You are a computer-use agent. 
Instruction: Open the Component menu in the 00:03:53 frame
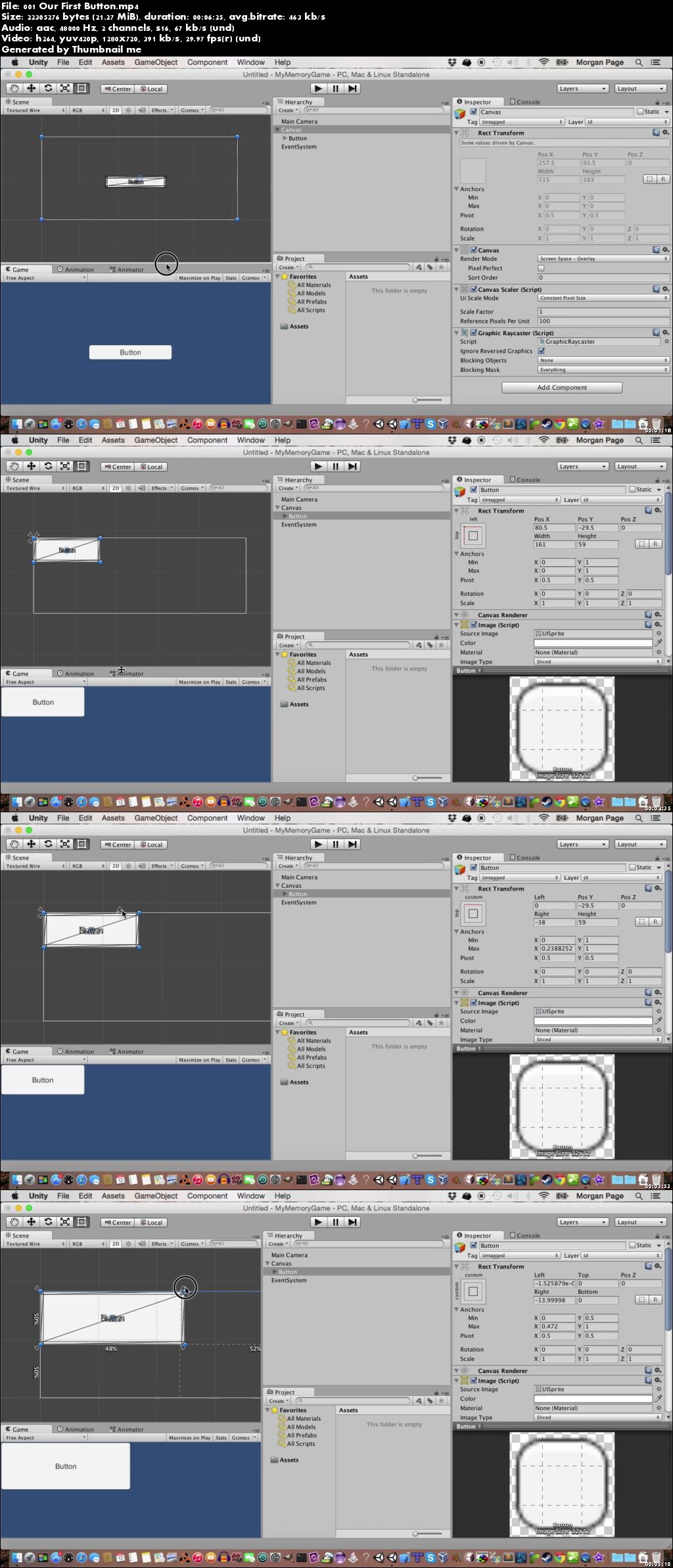[207, 818]
